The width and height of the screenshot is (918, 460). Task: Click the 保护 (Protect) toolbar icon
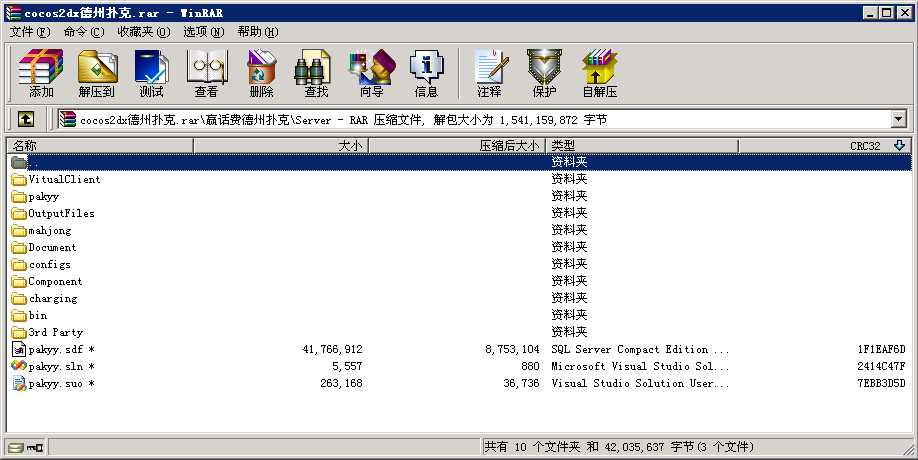tap(544, 73)
